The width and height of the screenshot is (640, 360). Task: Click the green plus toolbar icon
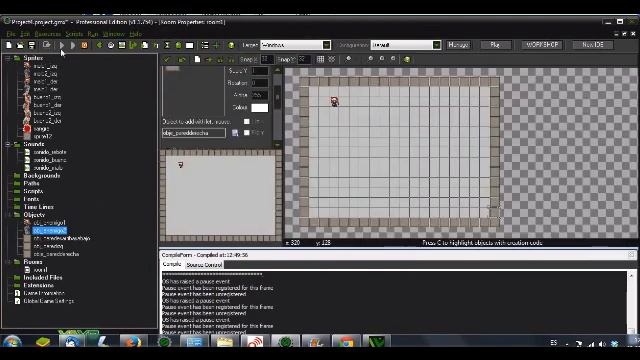click(x=216, y=45)
